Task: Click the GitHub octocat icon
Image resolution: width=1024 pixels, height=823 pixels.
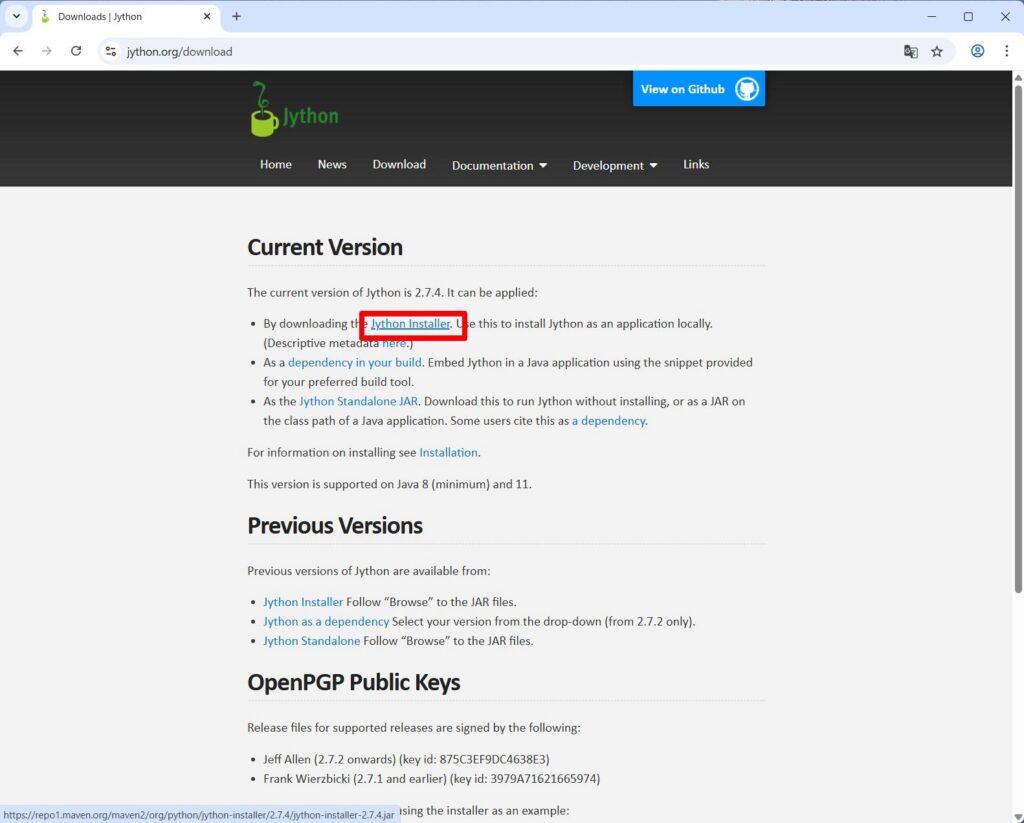Action: [x=746, y=89]
